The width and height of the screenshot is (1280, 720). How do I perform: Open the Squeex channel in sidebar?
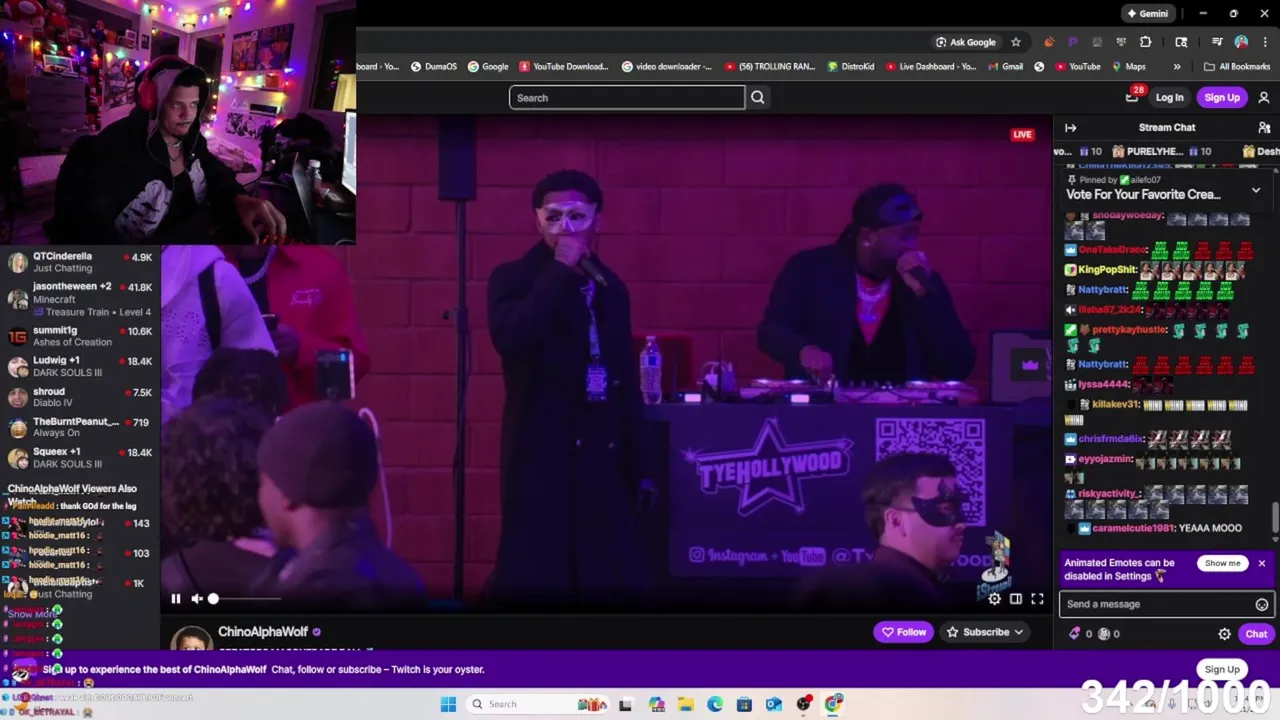(x=80, y=458)
